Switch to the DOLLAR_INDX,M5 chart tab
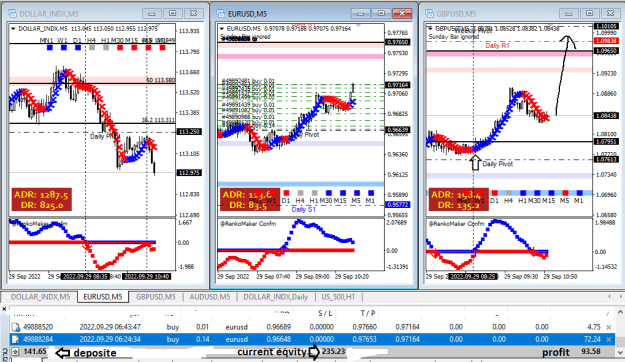 click(40, 297)
